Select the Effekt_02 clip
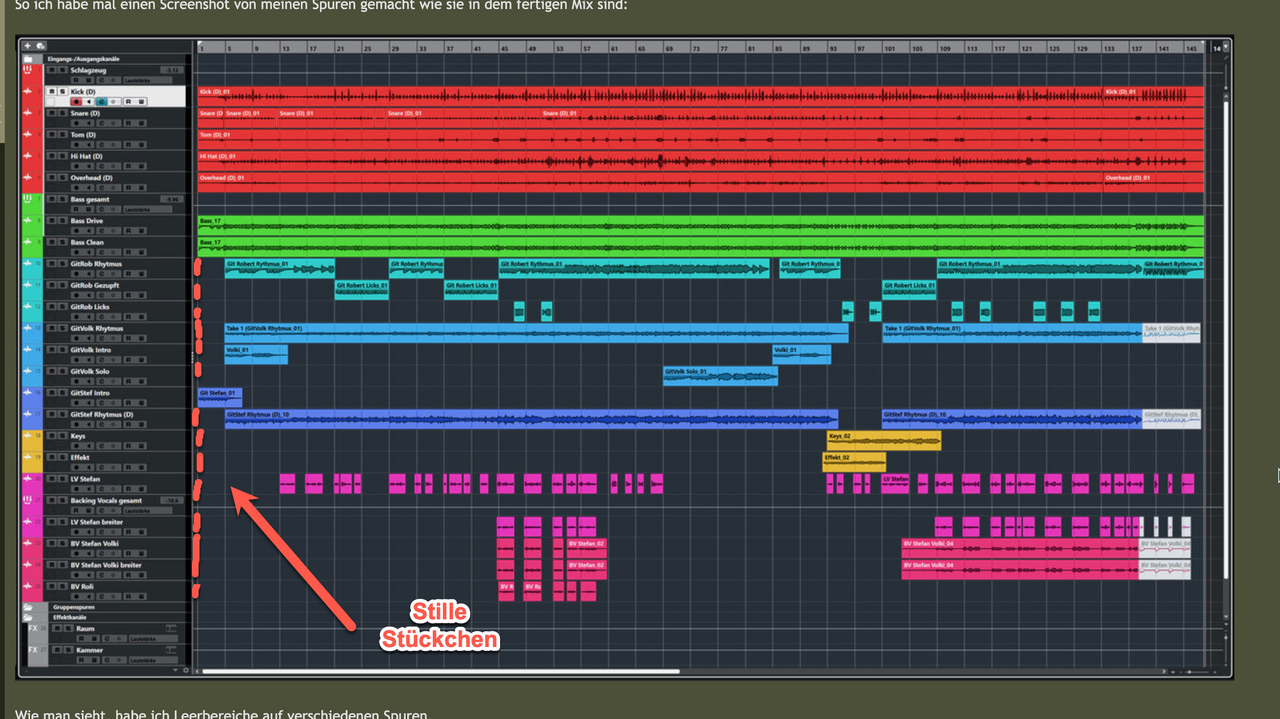1280x719 pixels. [x=854, y=462]
